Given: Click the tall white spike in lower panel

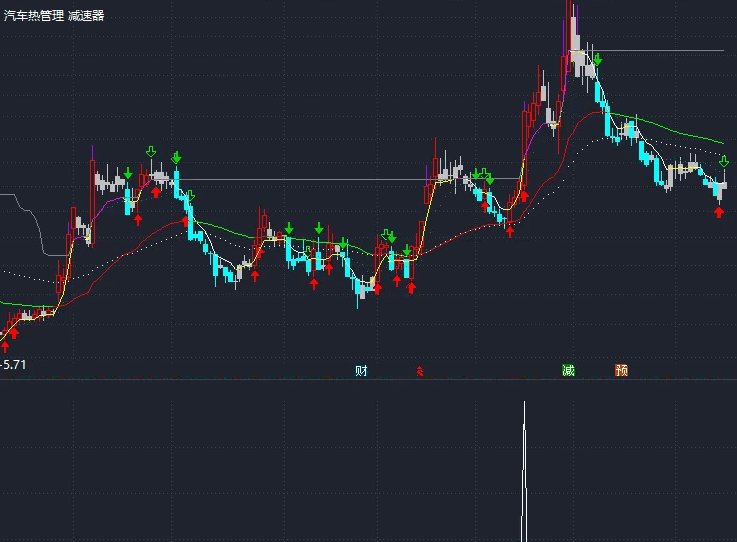Looking at the screenshot, I should [x=524, y=471].
